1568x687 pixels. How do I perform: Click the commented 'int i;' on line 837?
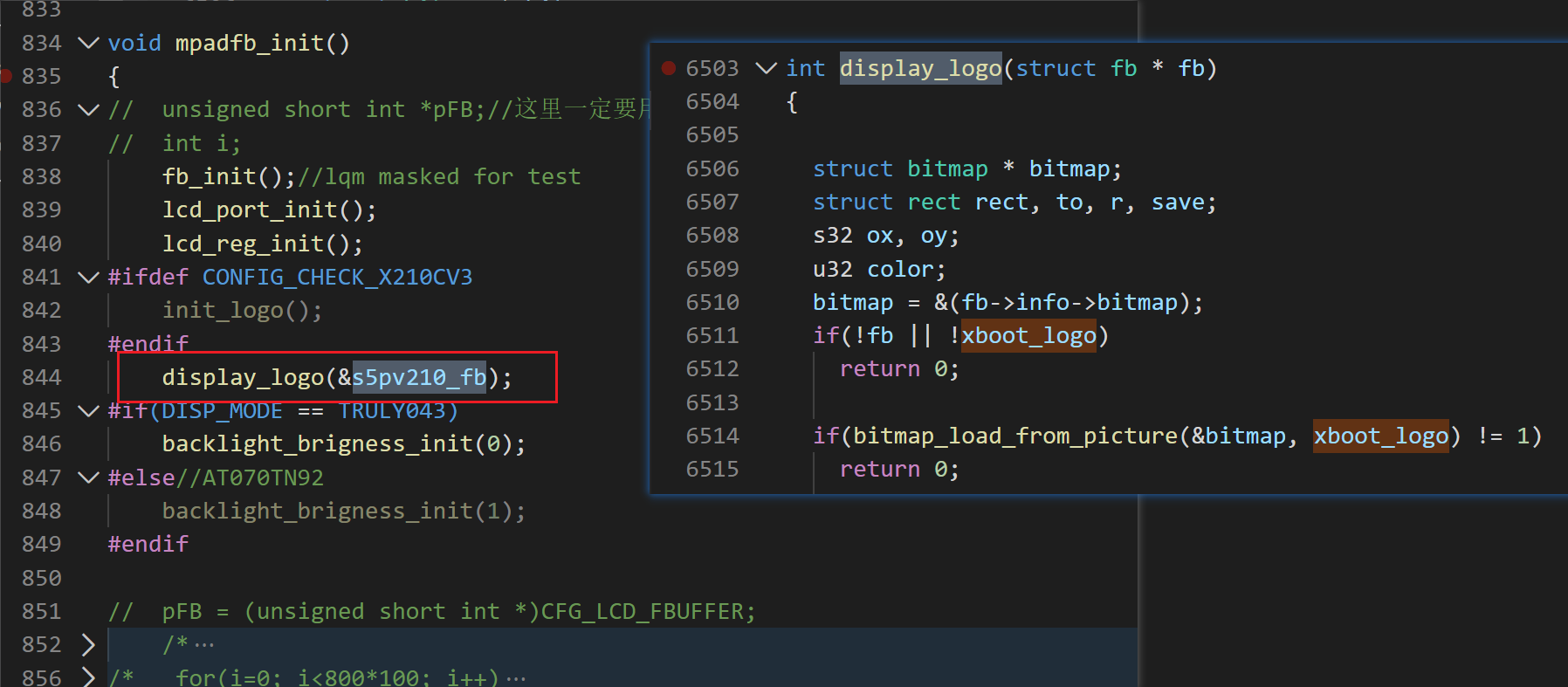point(202,143)
